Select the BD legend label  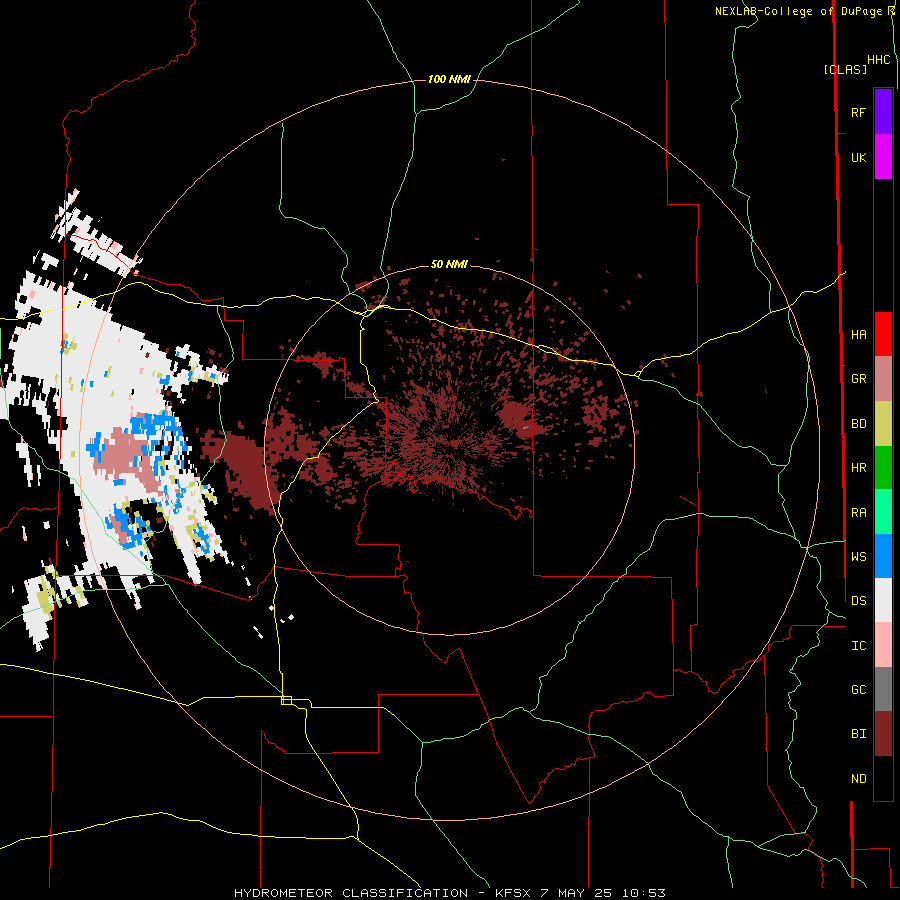pyautogui.click(x=858, y=424)
